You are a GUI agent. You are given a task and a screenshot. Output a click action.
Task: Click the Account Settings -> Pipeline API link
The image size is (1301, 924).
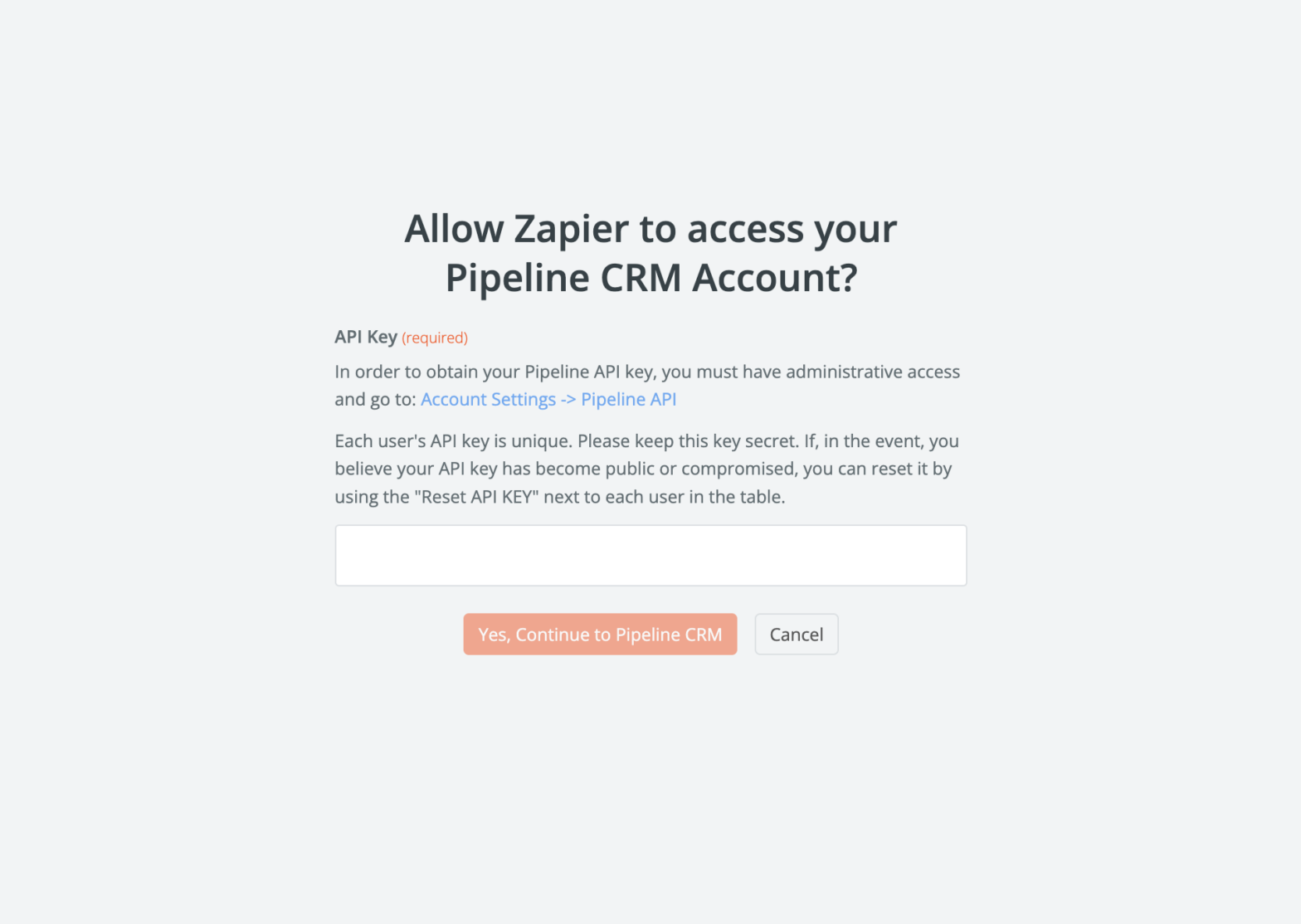(548, 399)
